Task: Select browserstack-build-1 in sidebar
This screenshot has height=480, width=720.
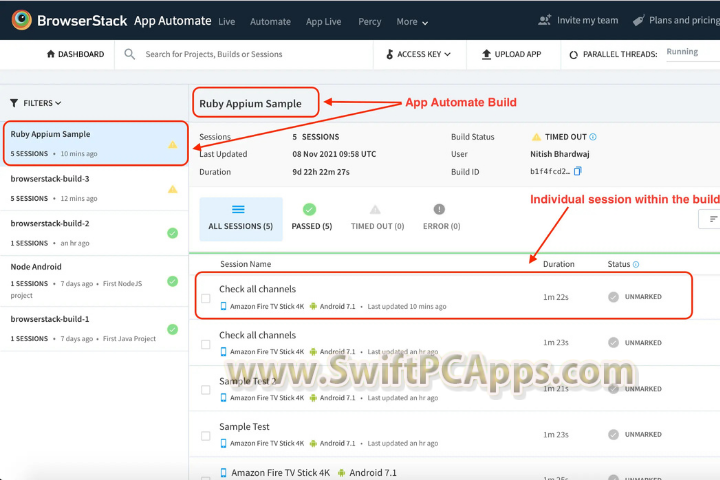Action: (x=94, y=328)
